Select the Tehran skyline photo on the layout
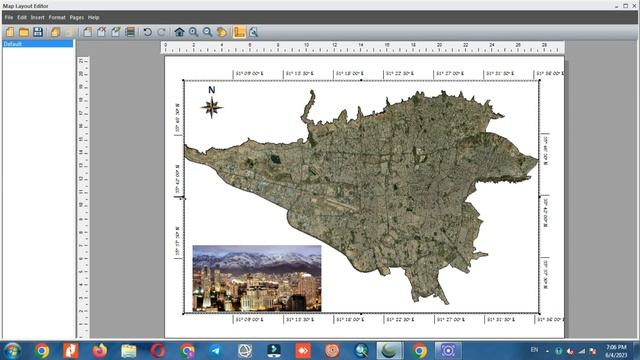 tap(257, 278)
